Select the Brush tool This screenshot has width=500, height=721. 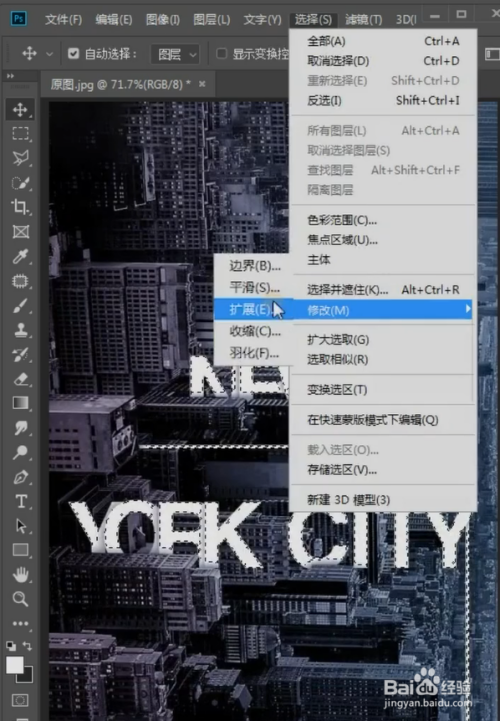coord(20,305)
